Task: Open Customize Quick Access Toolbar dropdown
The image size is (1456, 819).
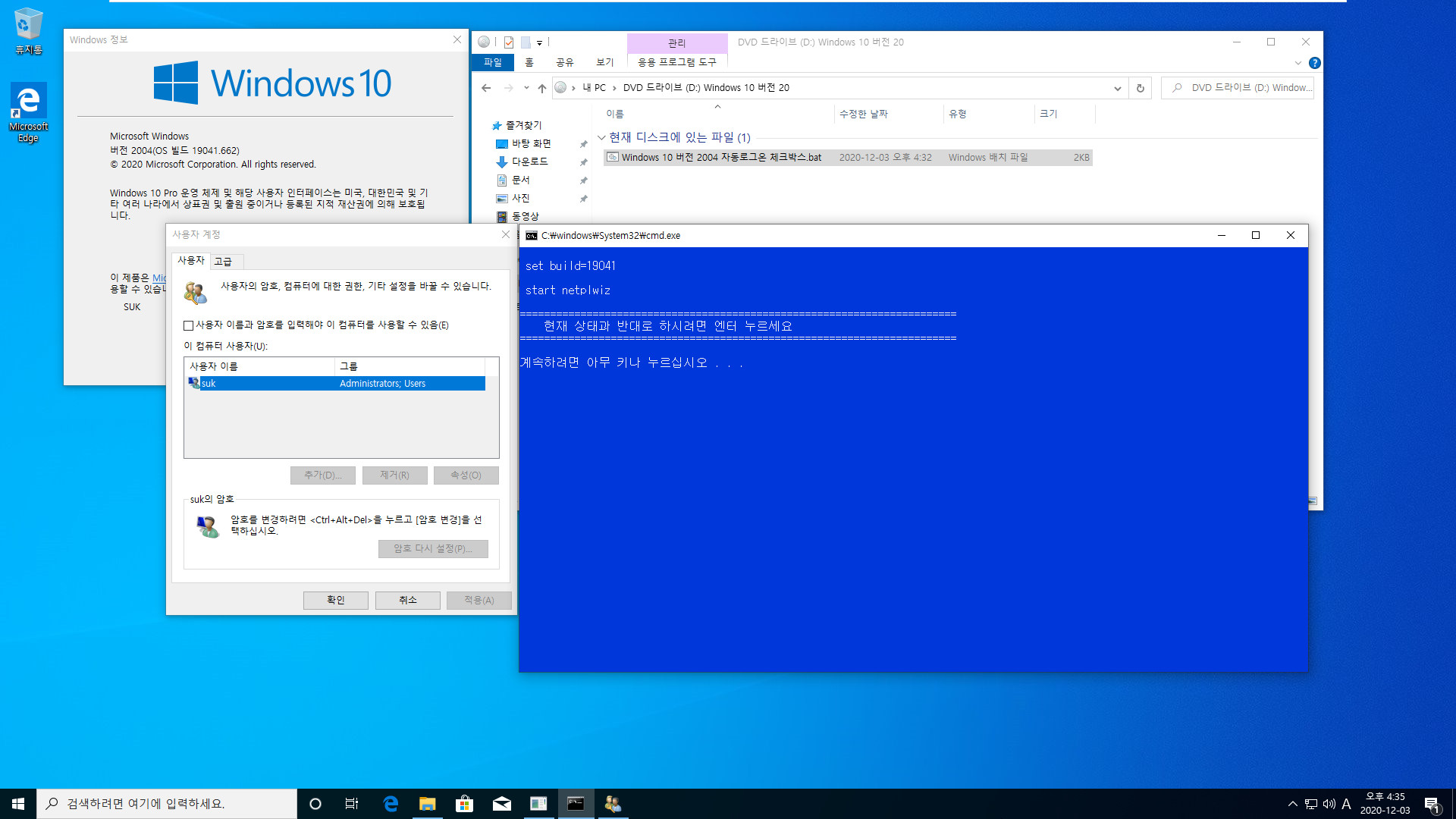Action: click(x=540, y=43)
